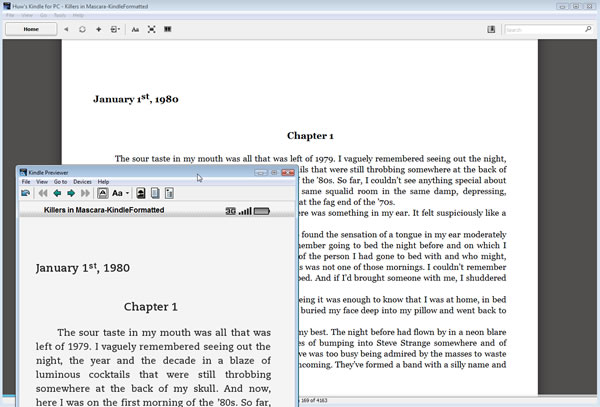
Task: Click the 3G indicator in the preview device bar
Action: click(x=230, y=211)
